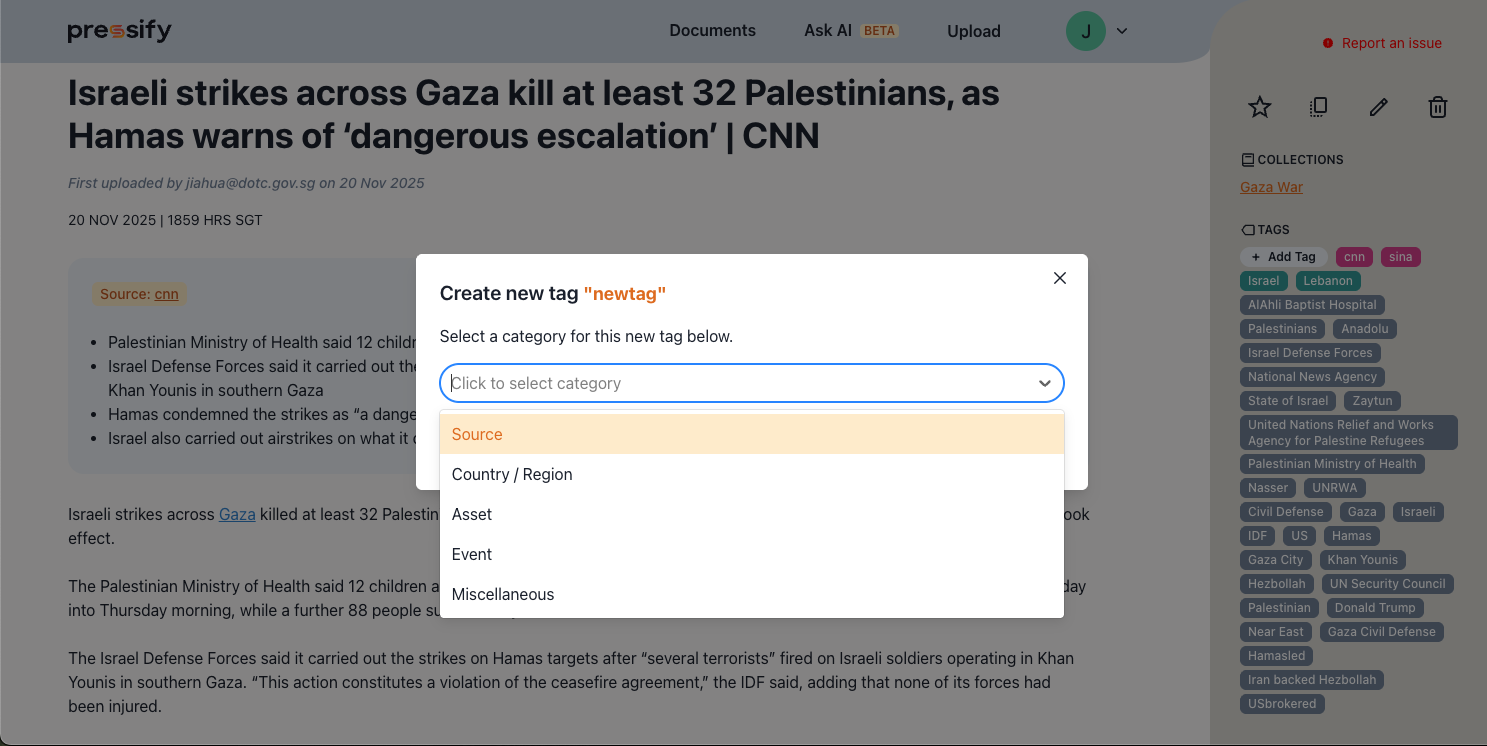
Task: Click the Pressify logo
Action: click(x=119, y=31)
